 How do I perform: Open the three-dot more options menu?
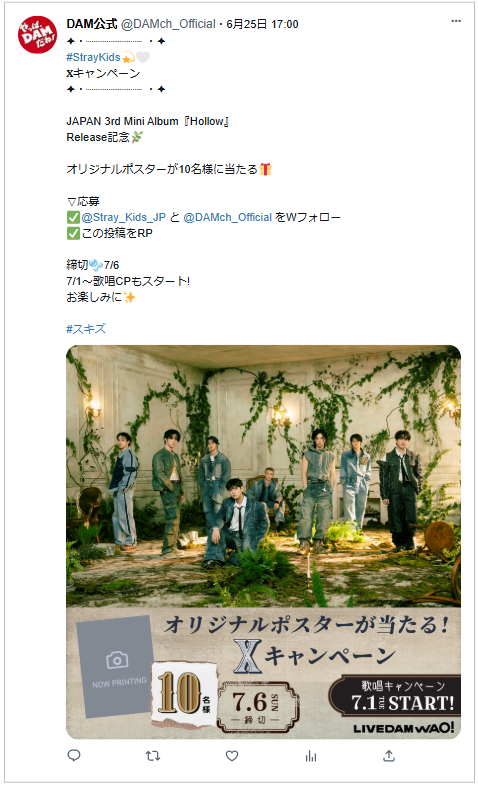(x=456, y=21)
